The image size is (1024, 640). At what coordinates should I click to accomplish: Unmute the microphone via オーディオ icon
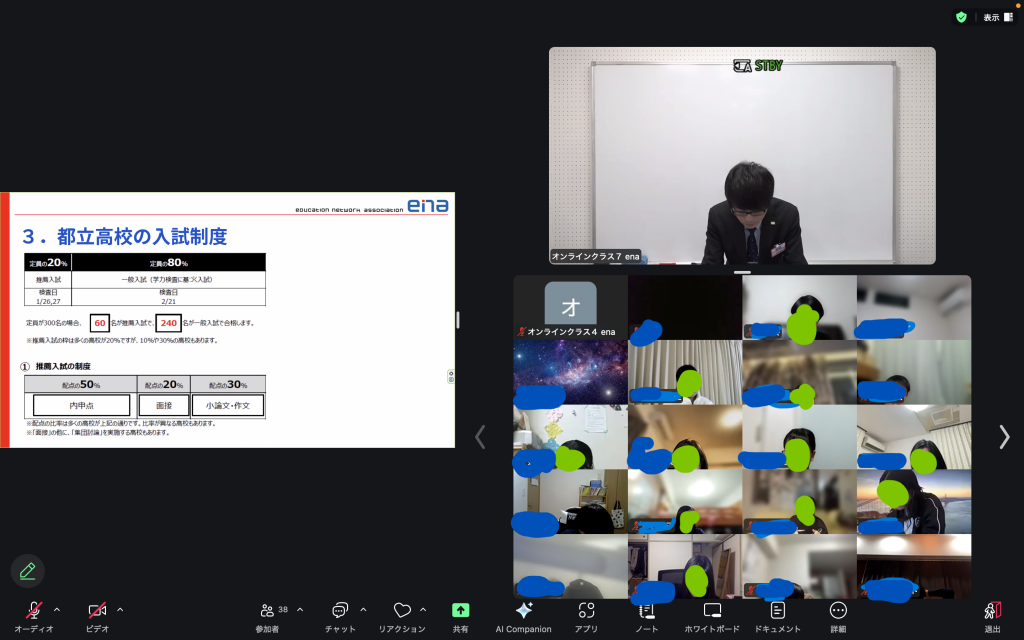(34, 611)
